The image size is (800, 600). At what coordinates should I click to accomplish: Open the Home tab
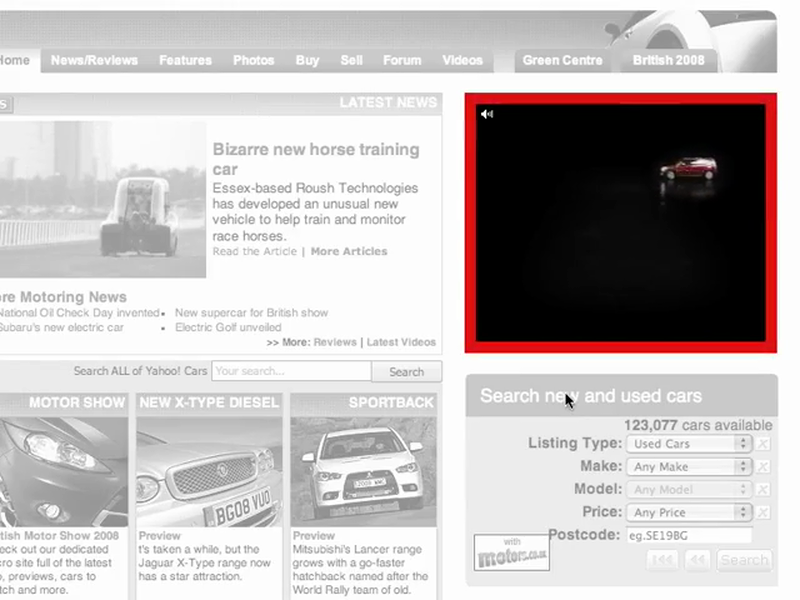17,60
